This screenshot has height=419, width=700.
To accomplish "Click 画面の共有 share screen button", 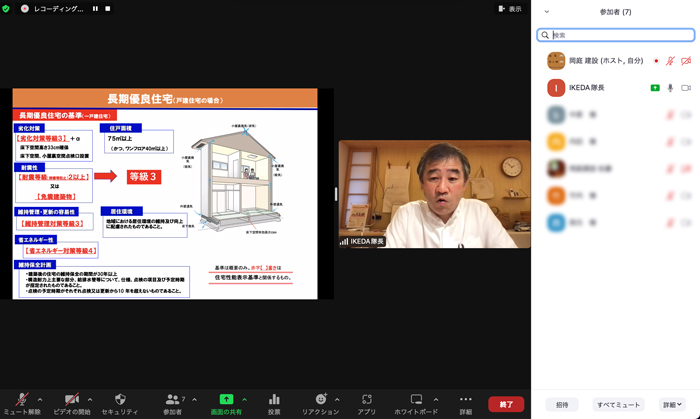I will (x=226, y=404).
